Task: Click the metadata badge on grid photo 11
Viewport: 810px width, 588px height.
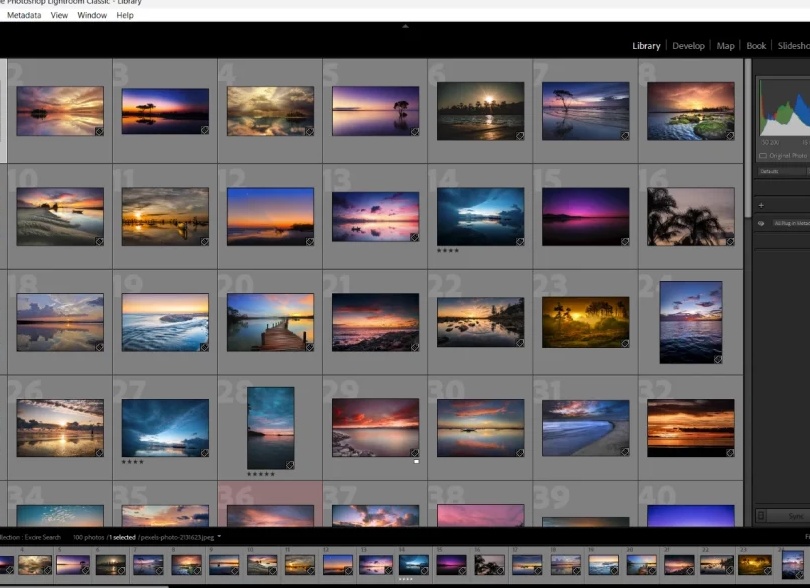Action: 205,241
